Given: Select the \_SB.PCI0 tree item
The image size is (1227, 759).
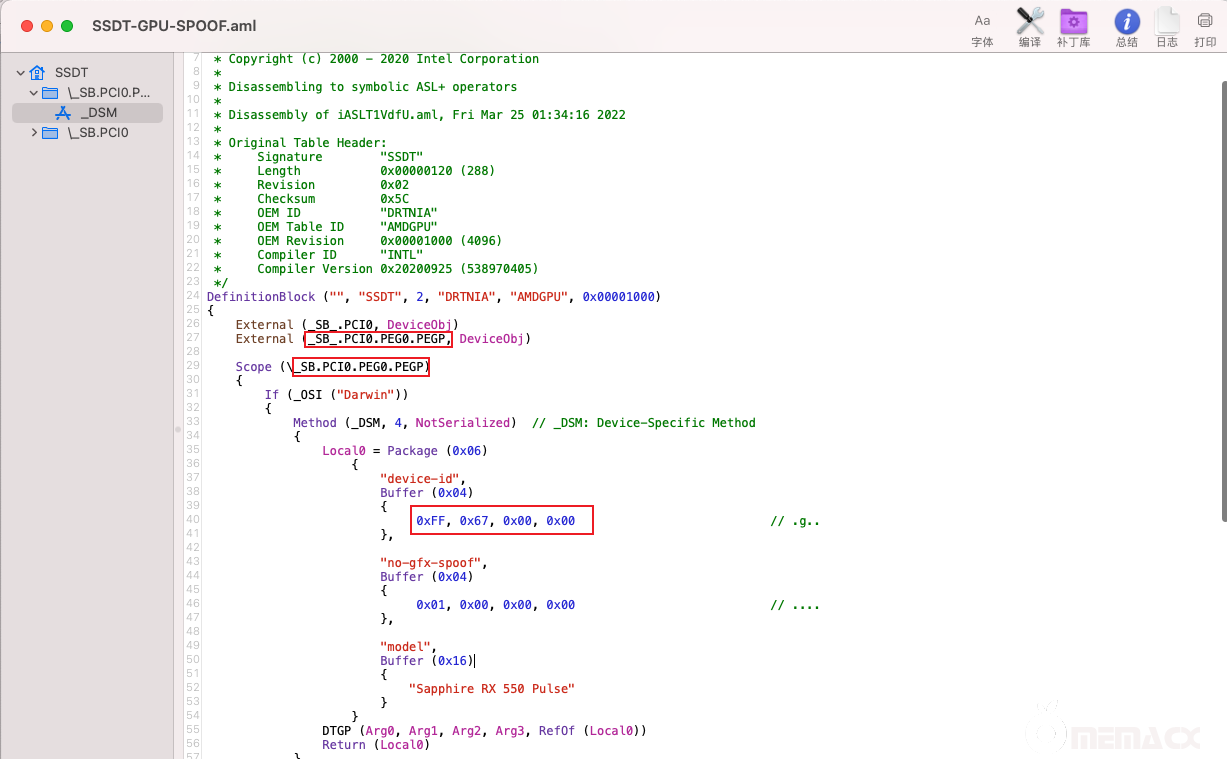Looking at the screenshot, I should click(98, 133).
